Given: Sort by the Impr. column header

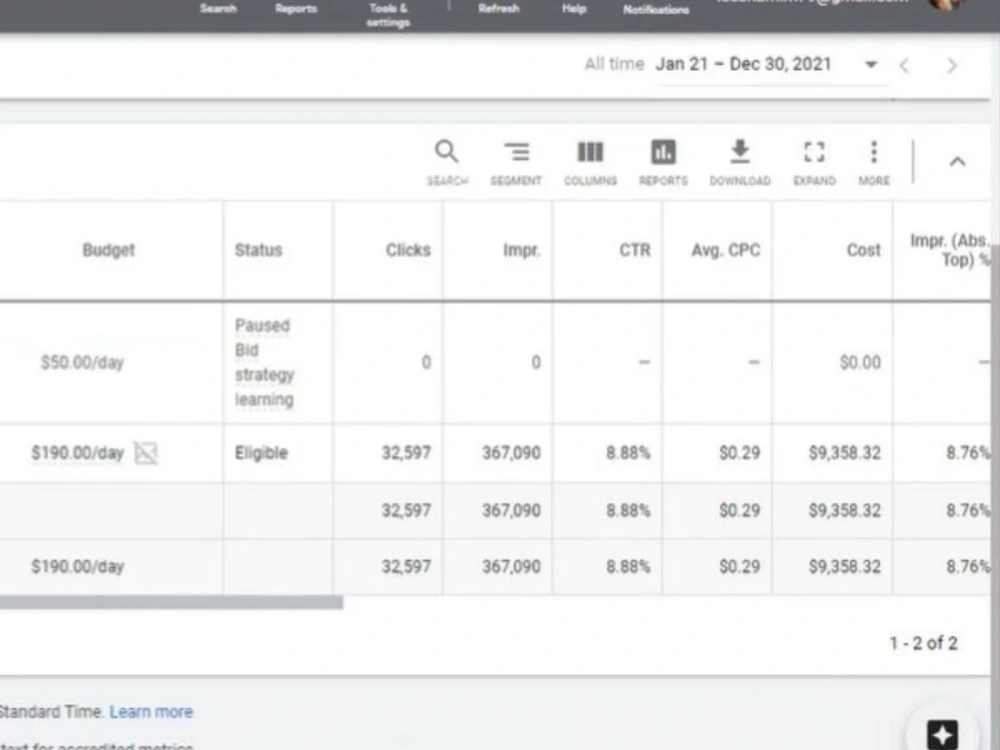Looking at the screenshot, I should [x=521, y=250].
